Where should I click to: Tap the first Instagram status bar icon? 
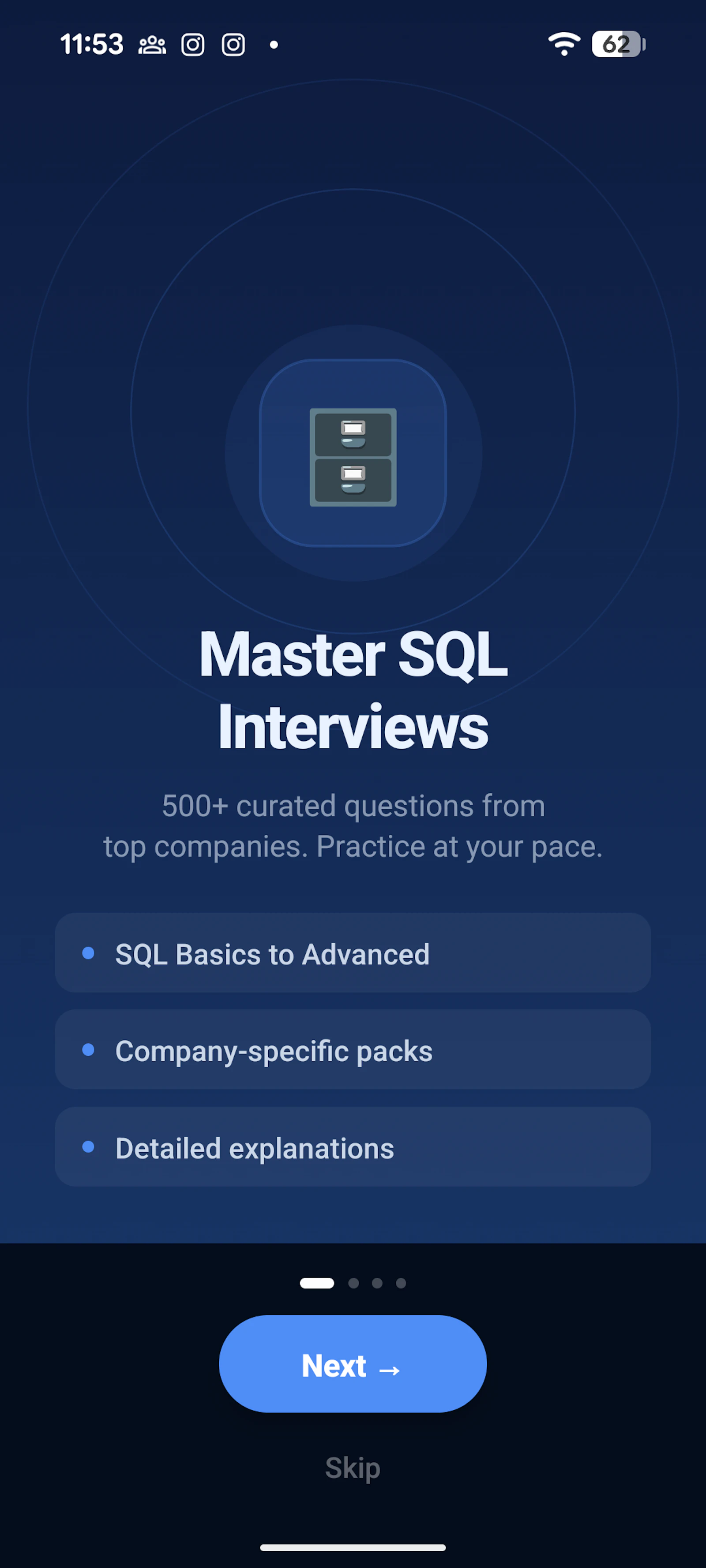tap(192, 45)
